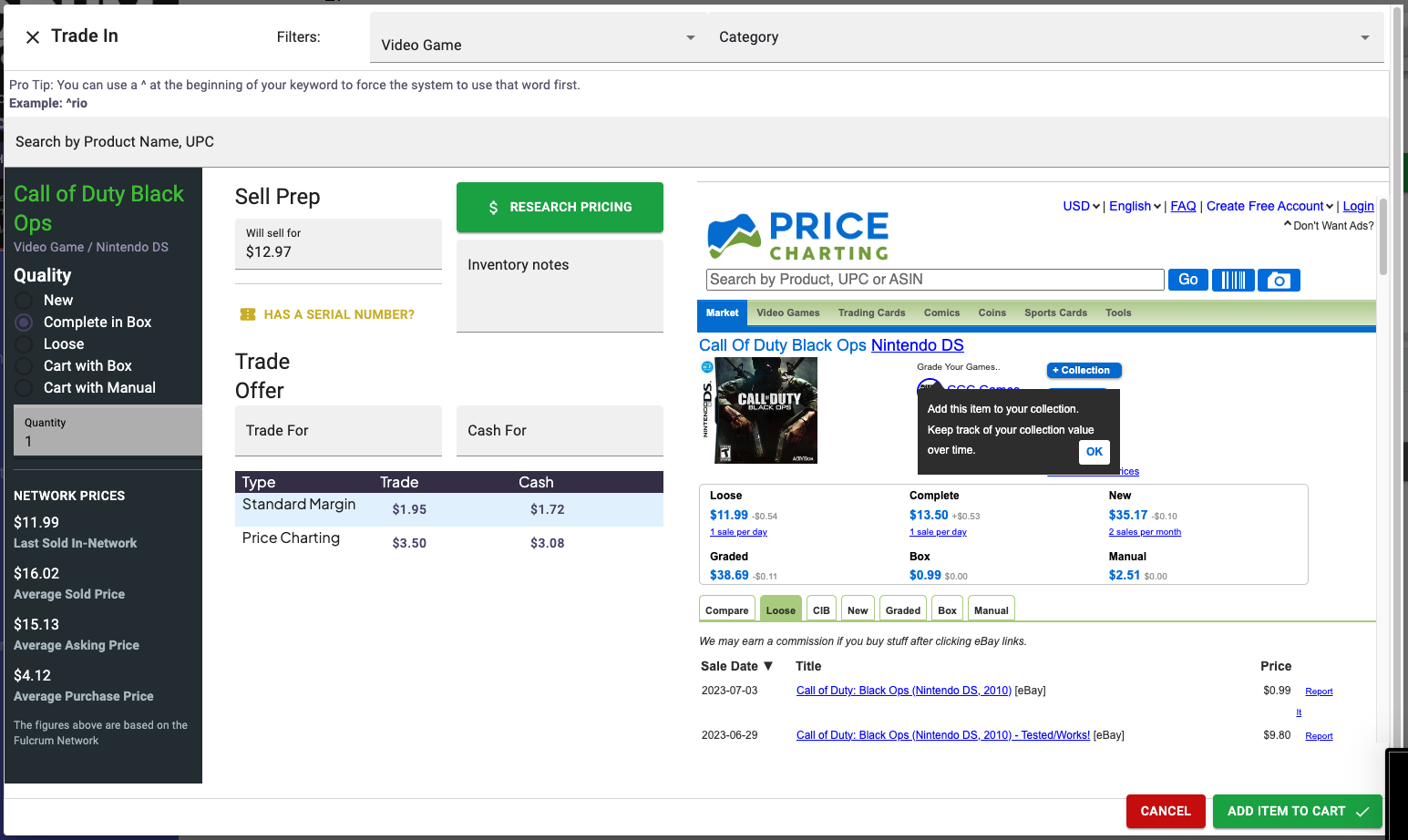Click the Sale Date sort arrow
This screenshot has width=1408, height=840.
point(768,666)
